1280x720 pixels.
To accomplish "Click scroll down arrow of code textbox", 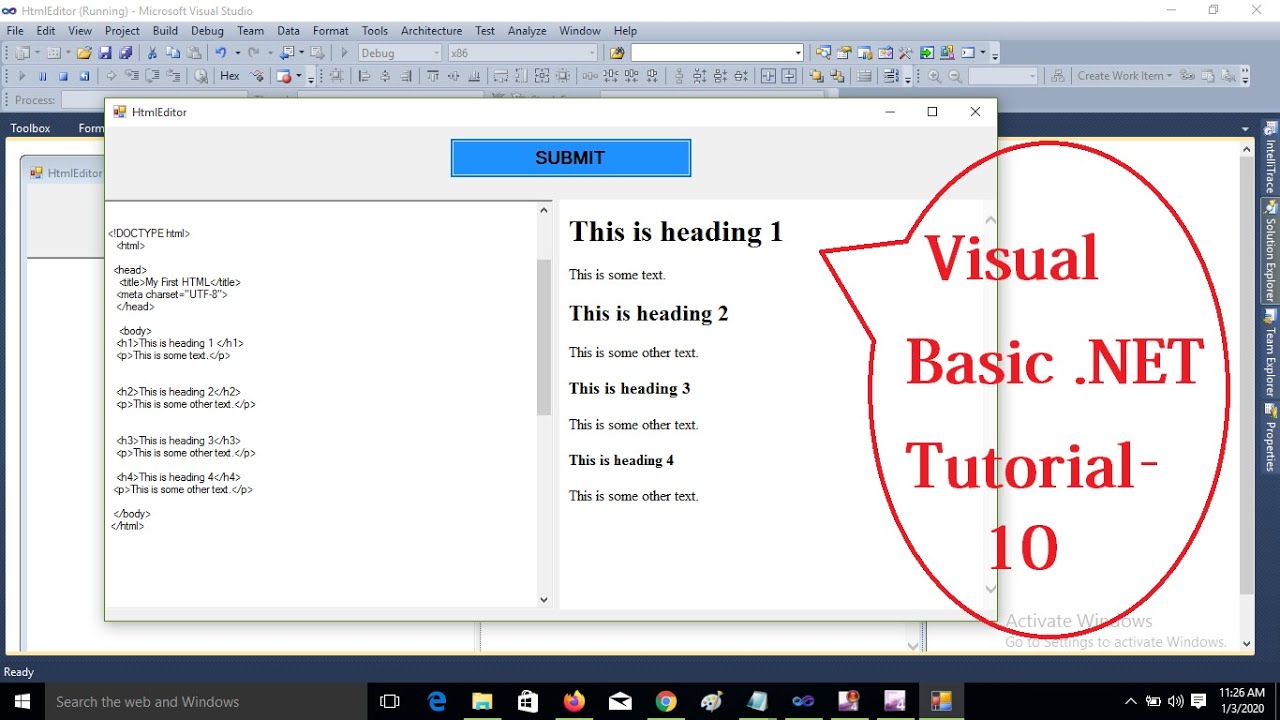I will pyautogui.click(x=544, y=600).
